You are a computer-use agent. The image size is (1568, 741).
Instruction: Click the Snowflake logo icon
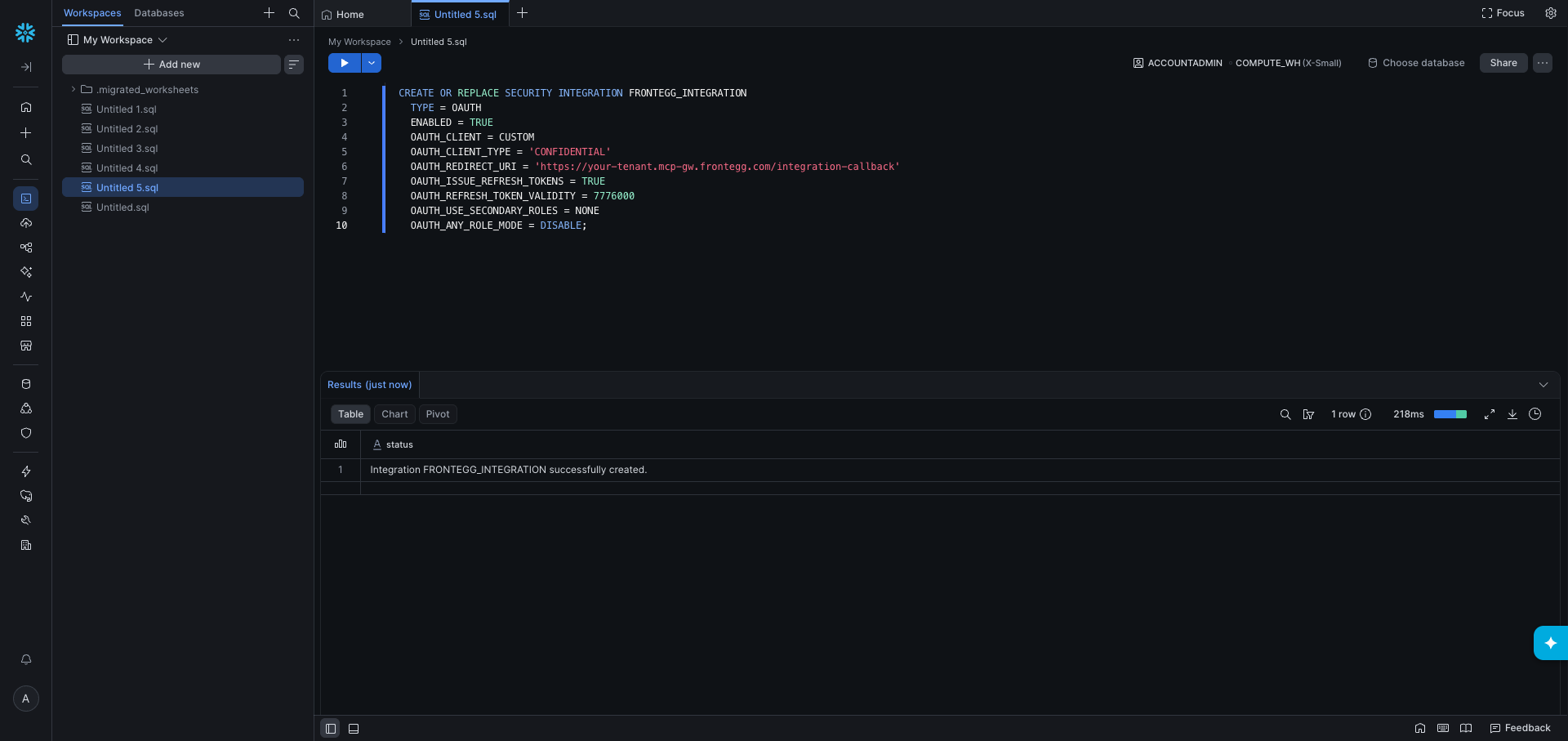click(x=25, y=33)
